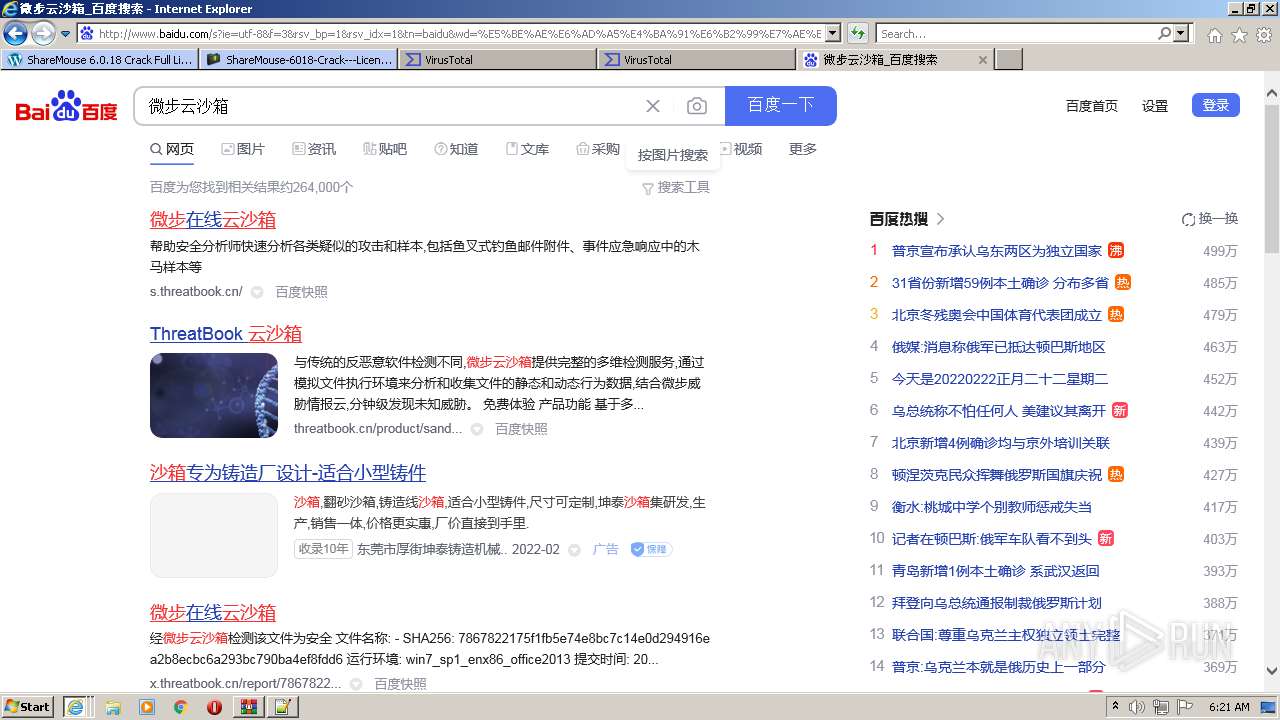Expand 百度热搜 chevron
This screenshot has height=720, width=1280.
point(940,219)
